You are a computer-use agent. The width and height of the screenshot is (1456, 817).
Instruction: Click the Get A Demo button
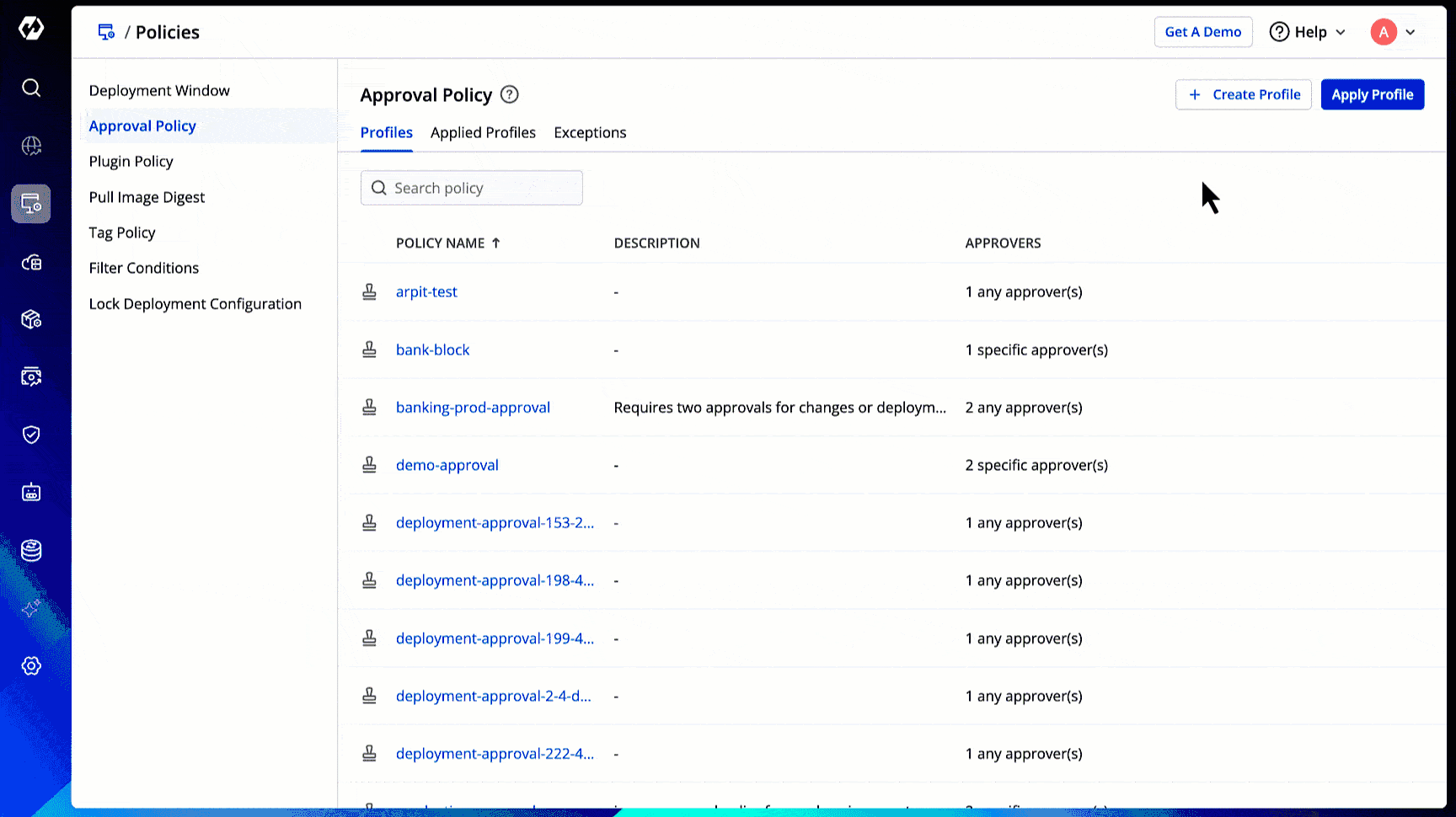(1202, 32)
